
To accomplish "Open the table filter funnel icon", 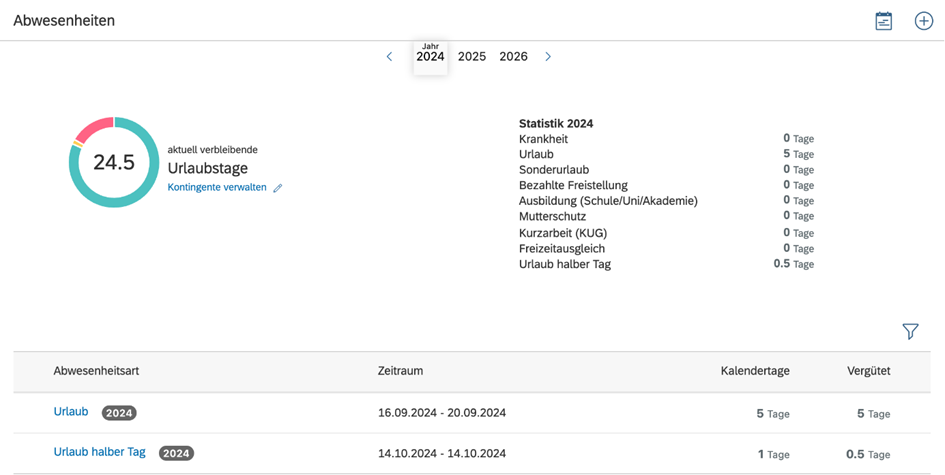I will [x=909, y=331].
